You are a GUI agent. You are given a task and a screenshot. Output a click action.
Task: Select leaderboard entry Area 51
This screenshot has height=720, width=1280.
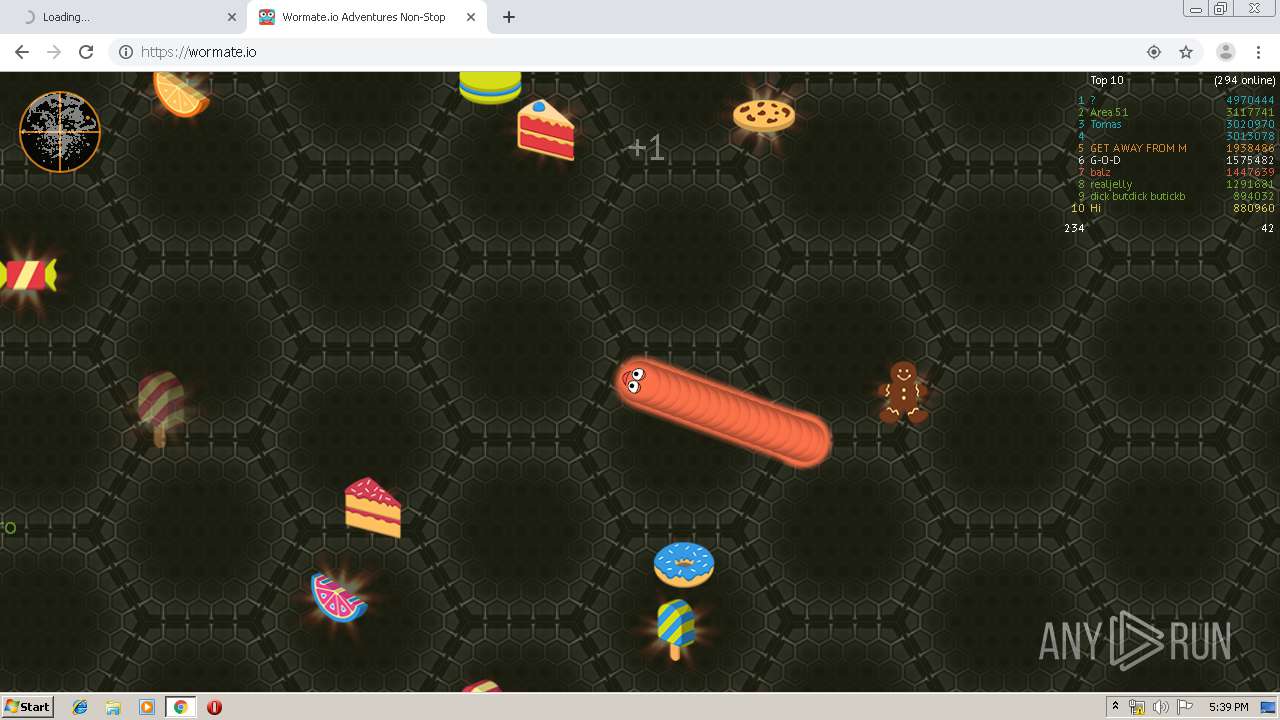[x=1109, y=112]
